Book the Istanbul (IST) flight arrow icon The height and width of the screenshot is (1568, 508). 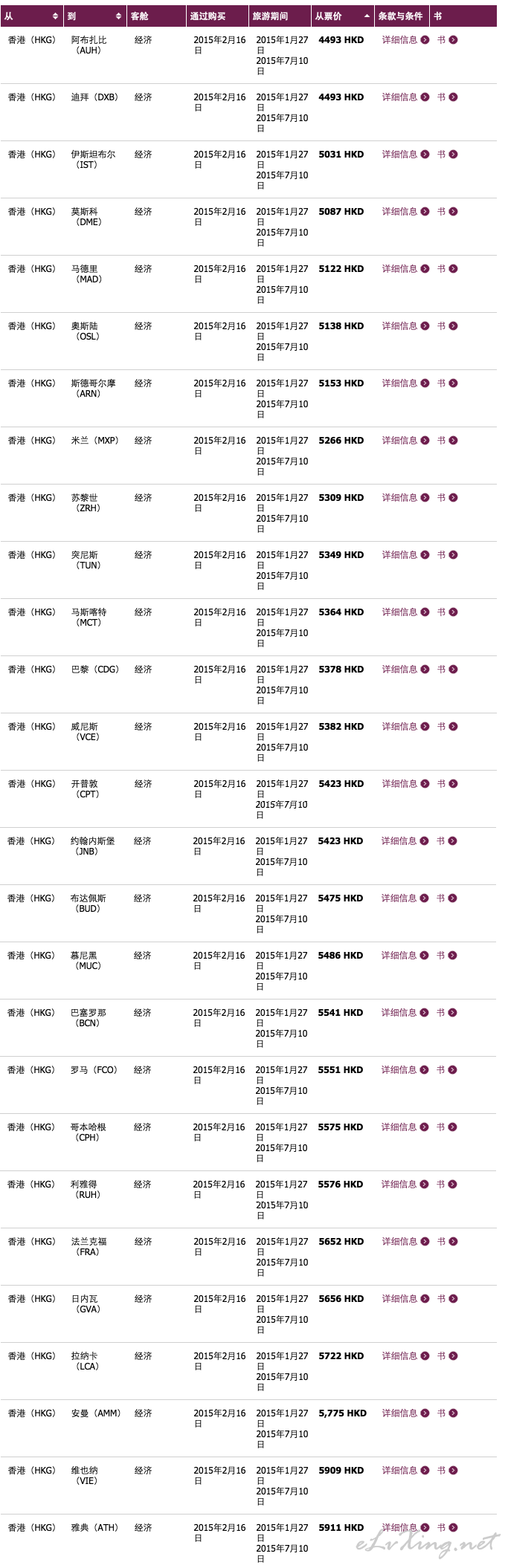pyautogui.click(x=454, y=155)
